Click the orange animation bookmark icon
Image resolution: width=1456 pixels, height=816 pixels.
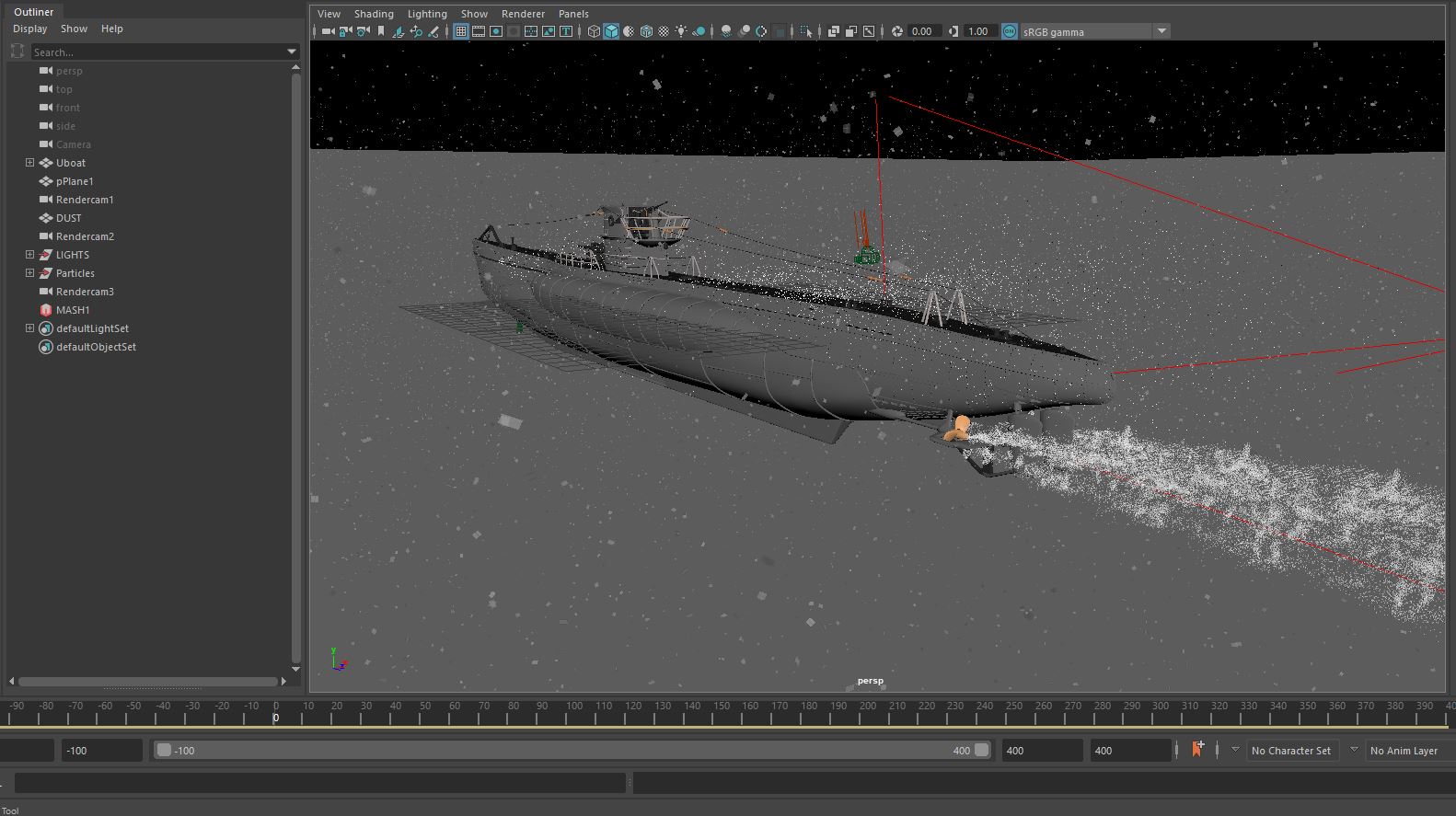[x=1197, y=750]
